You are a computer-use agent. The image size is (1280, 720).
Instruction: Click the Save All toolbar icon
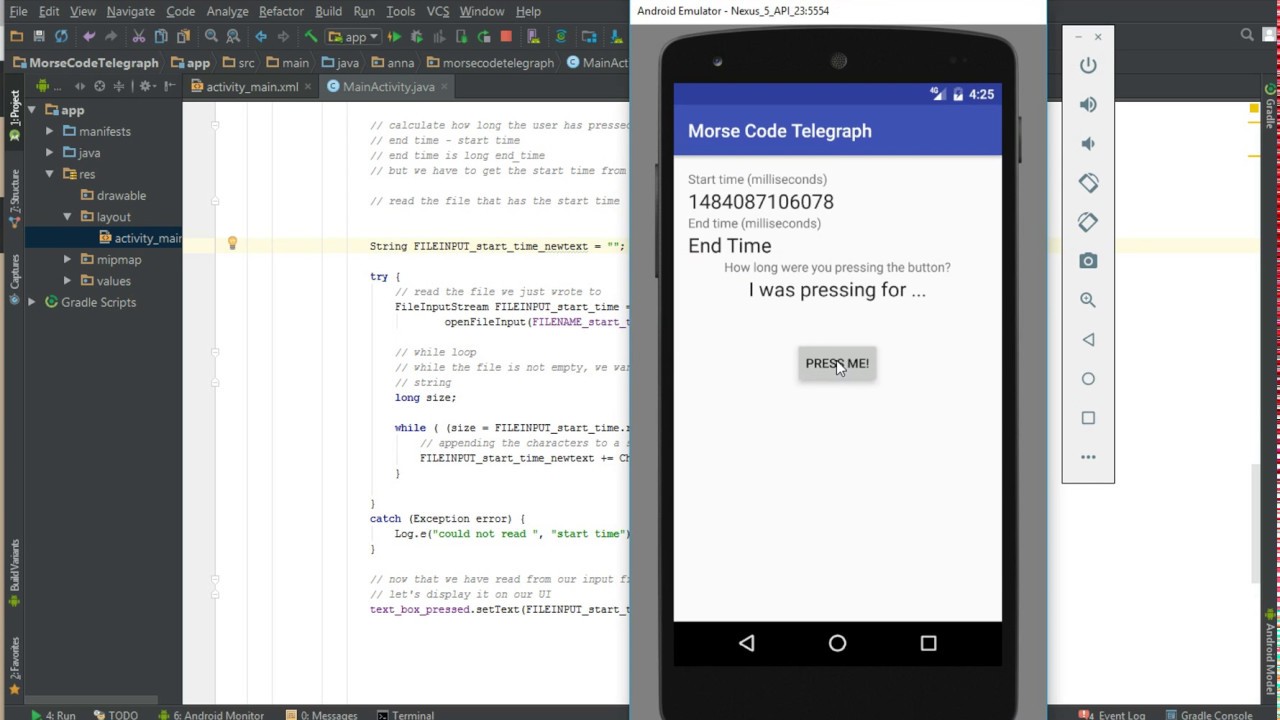click(39, 36)
